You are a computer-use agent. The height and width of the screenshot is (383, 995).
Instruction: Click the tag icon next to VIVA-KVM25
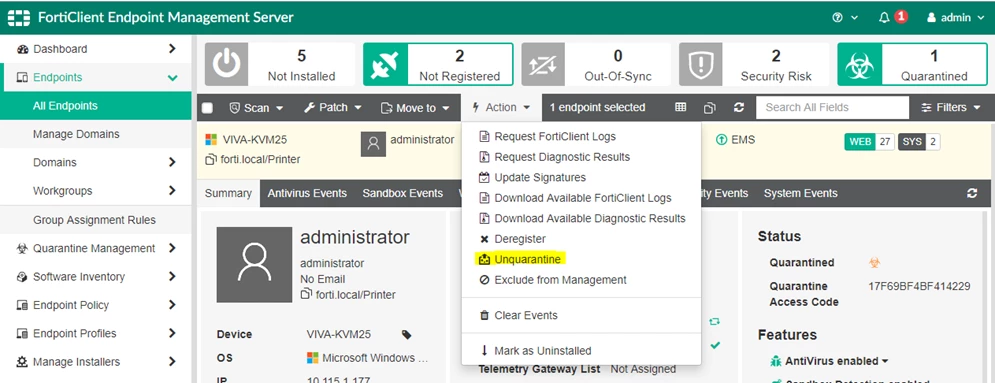click(x=406, y=334)
